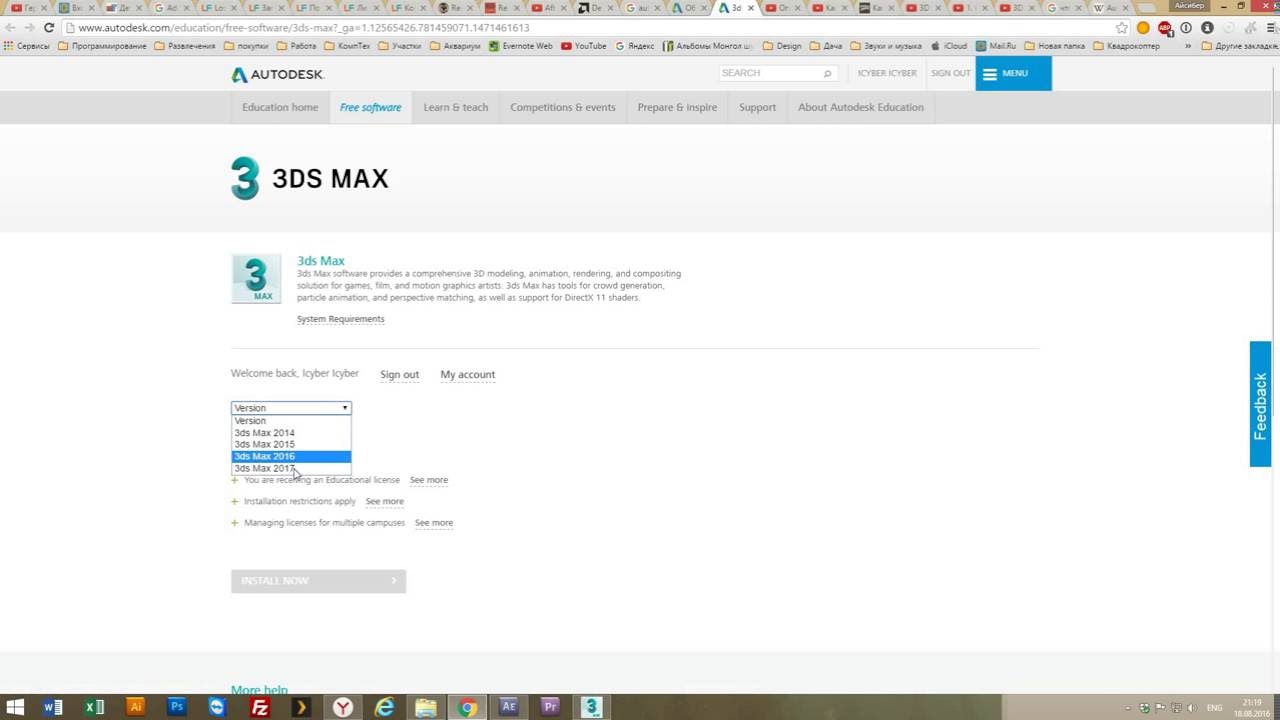This screenshot has height=720, width=1280.
Task: Open the Prepare & inspire tab
Action: click(677, 107)
